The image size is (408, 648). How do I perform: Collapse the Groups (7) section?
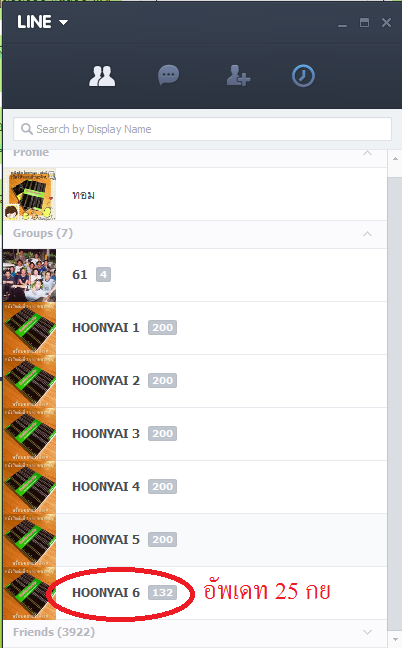coord(367,234)
